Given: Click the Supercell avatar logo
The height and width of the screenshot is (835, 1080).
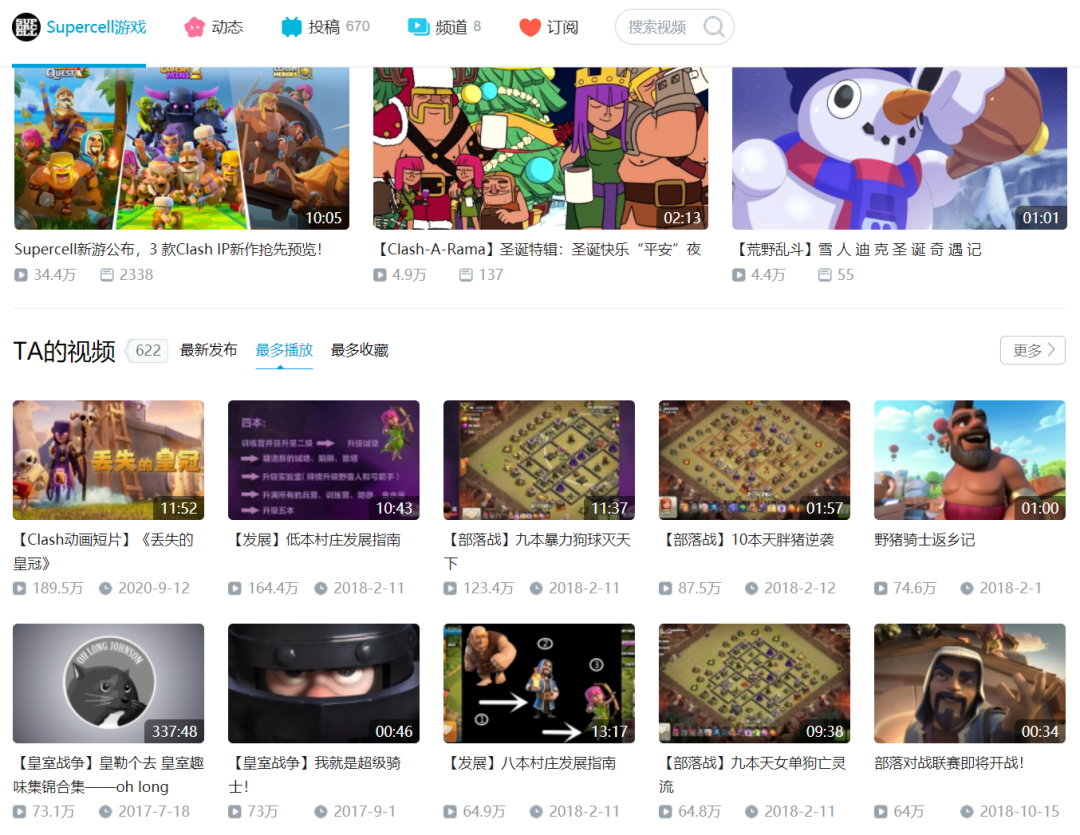Looking at the screenshot, I should (x=26, y=27).
